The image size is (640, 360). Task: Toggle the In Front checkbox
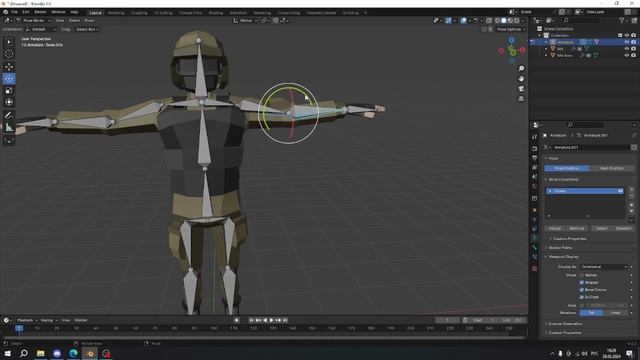coord(582,297)
